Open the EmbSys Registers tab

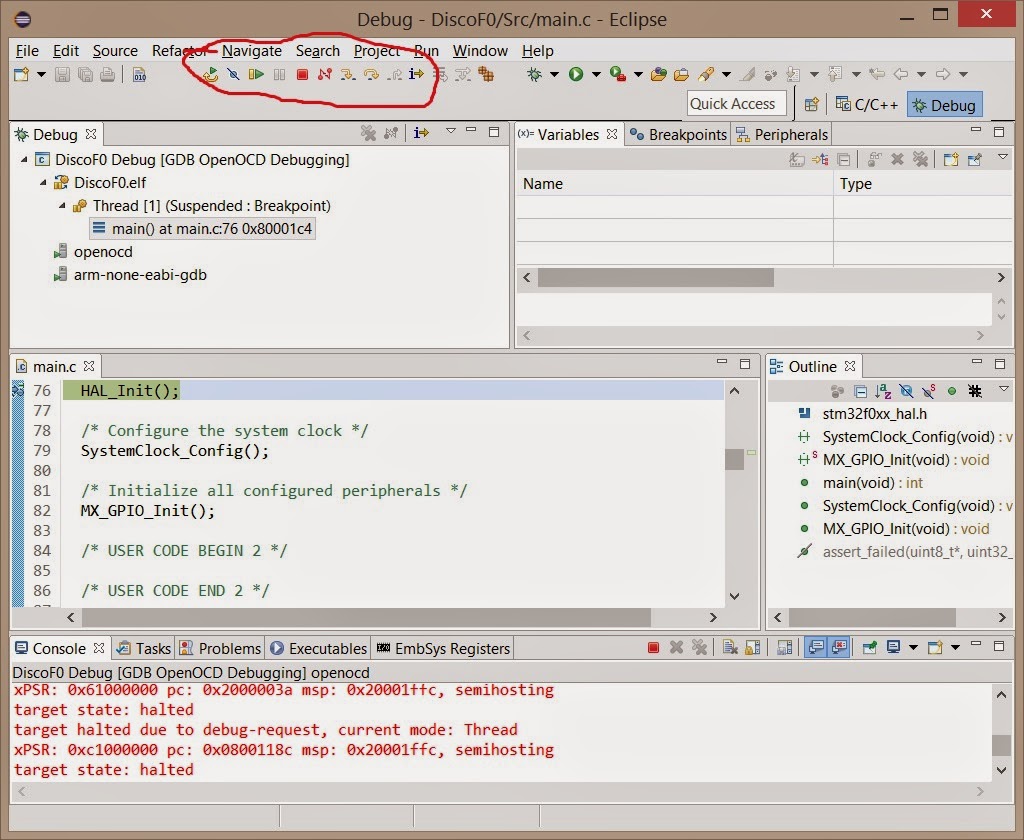(x=443, y=648)
